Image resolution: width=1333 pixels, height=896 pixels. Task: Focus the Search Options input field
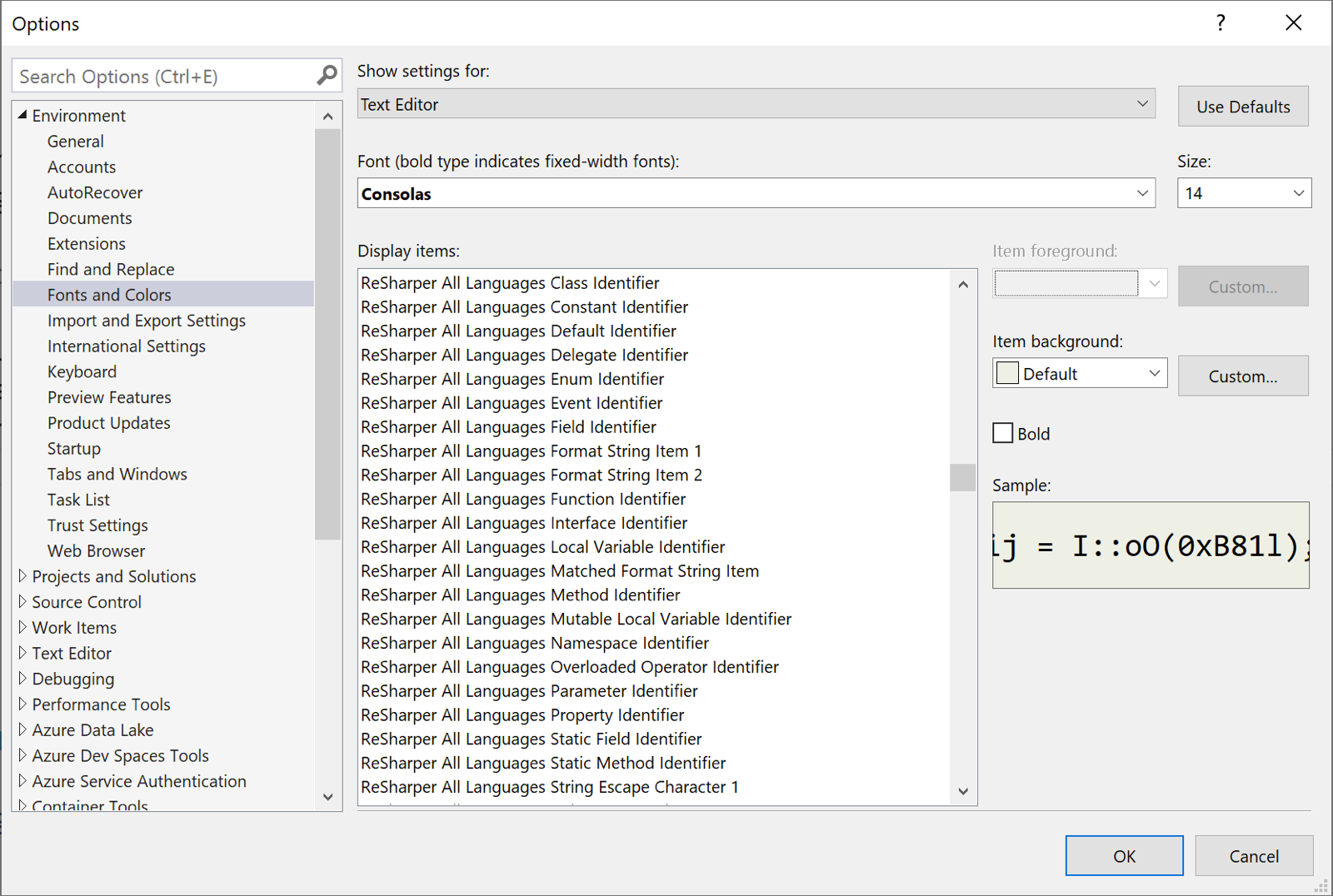(163, 77)
